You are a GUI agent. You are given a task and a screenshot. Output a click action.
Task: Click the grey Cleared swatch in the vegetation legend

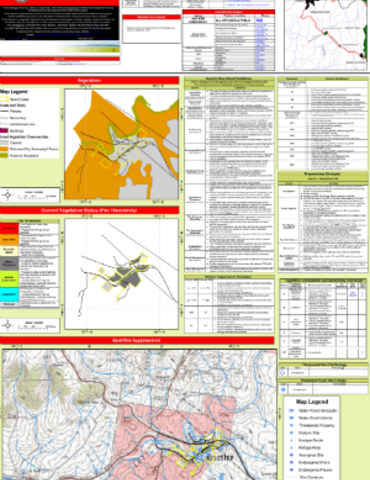4,143
